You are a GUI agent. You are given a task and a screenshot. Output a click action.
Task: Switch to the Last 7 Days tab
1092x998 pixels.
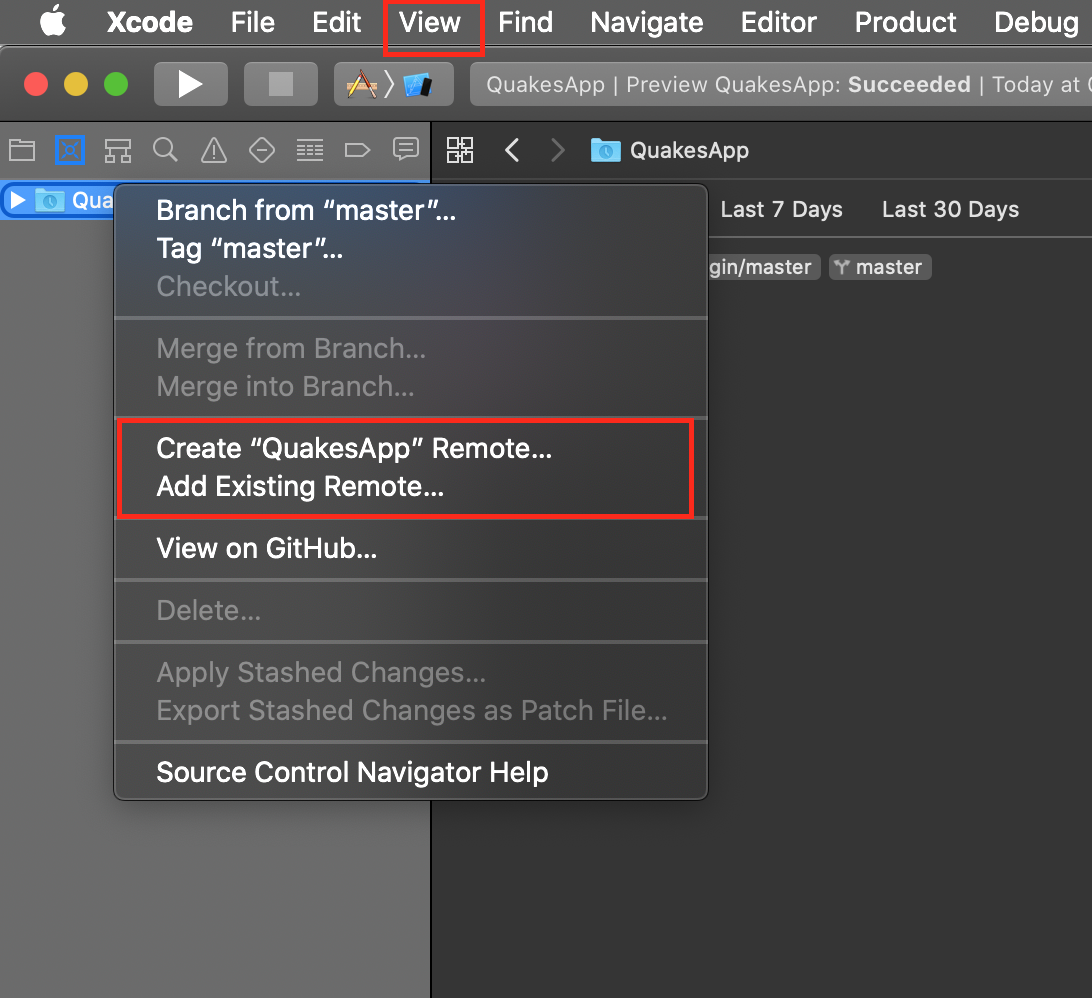tap(781, 209)
